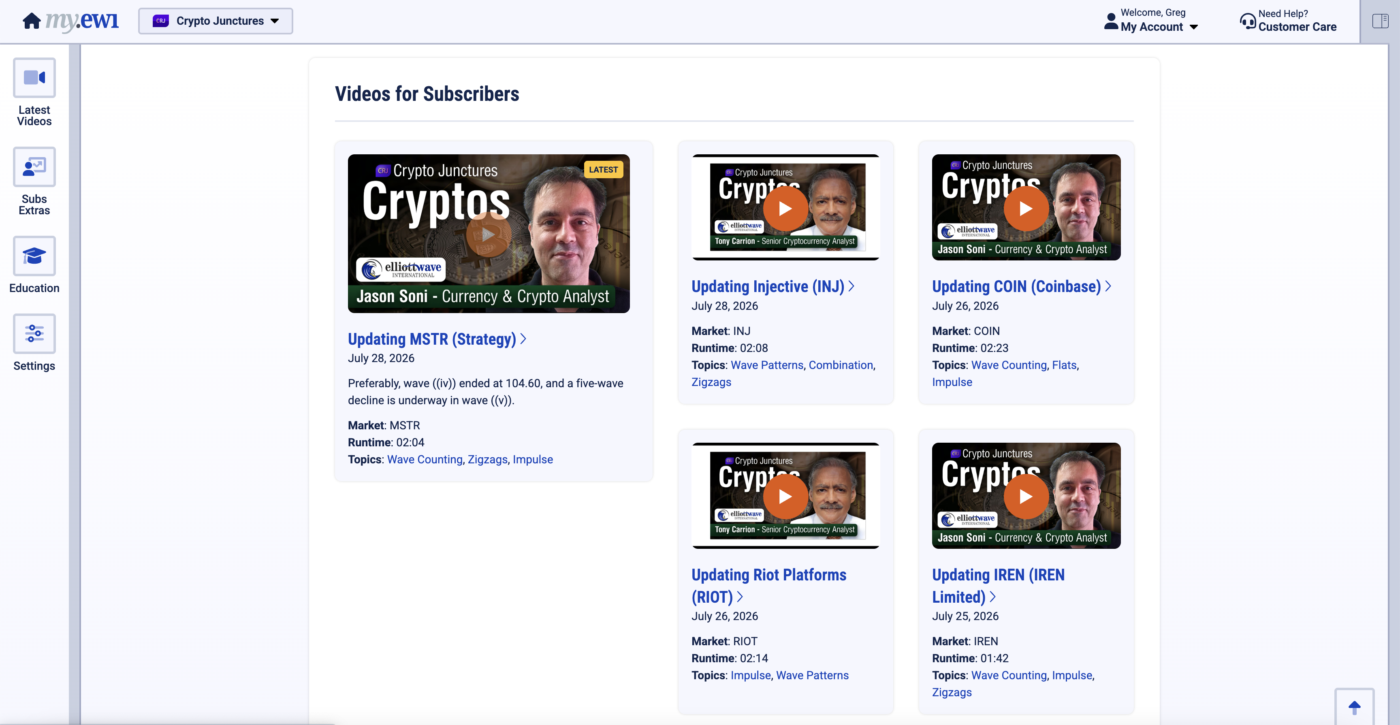Click the back-to-top arrow button
The width and height of the screenshot is (1400, 725).
[x=1355, y=707]
